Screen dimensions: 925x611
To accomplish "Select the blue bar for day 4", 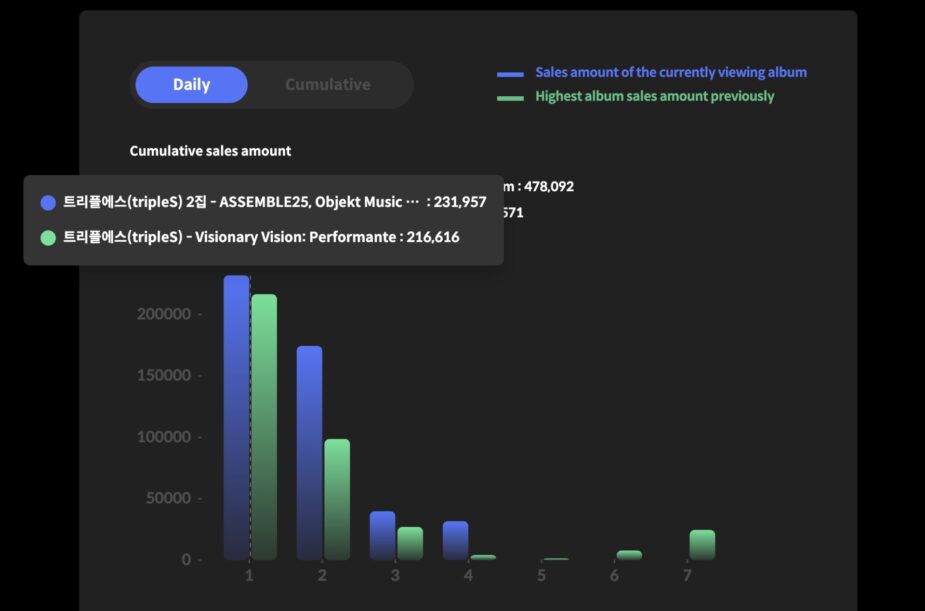I will point(456,541).
